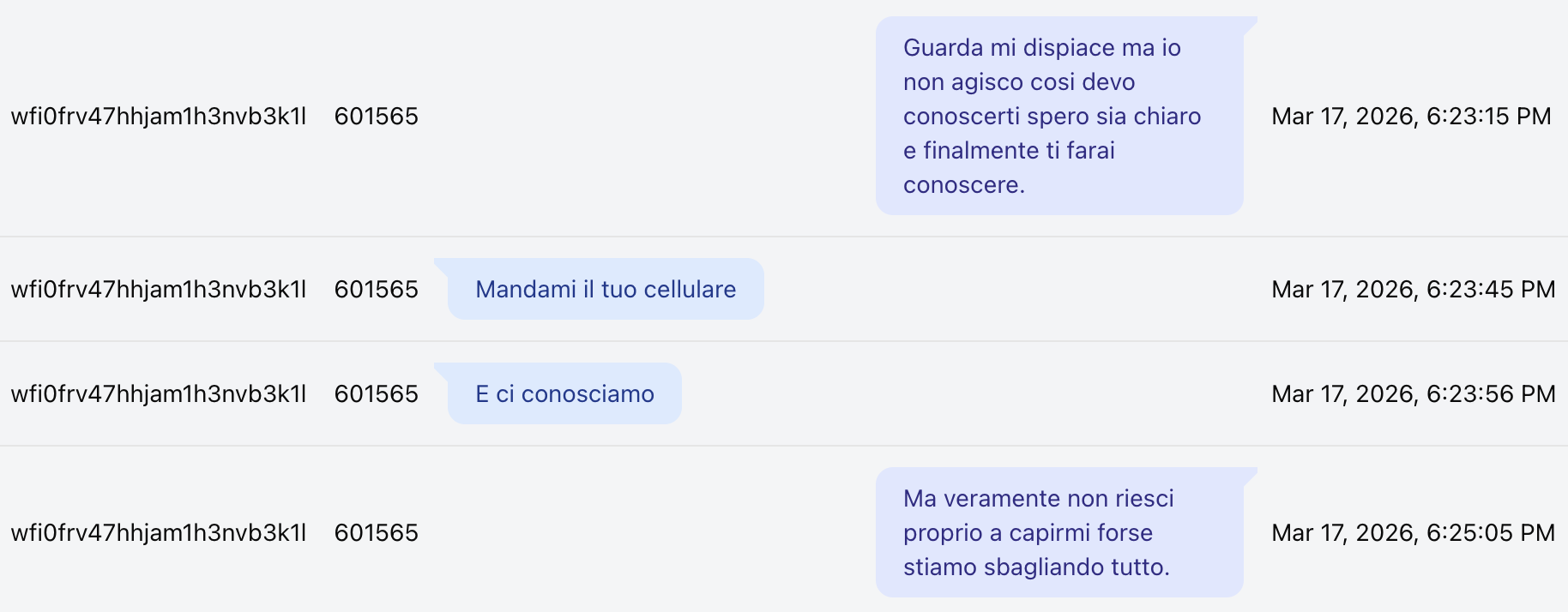Click timestamp Mar 17, 2026, 6:23:45 PM

[1413, 289]
